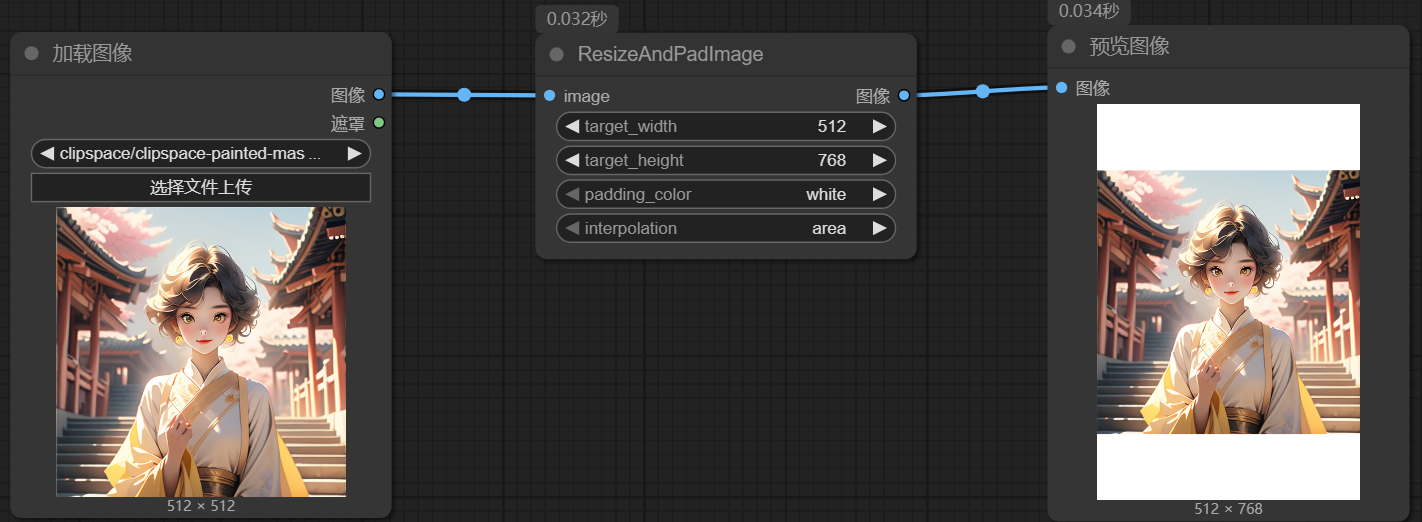Increase target_height with the right arrow
This screenshot has width=1422, height=522.
(878, 160)
